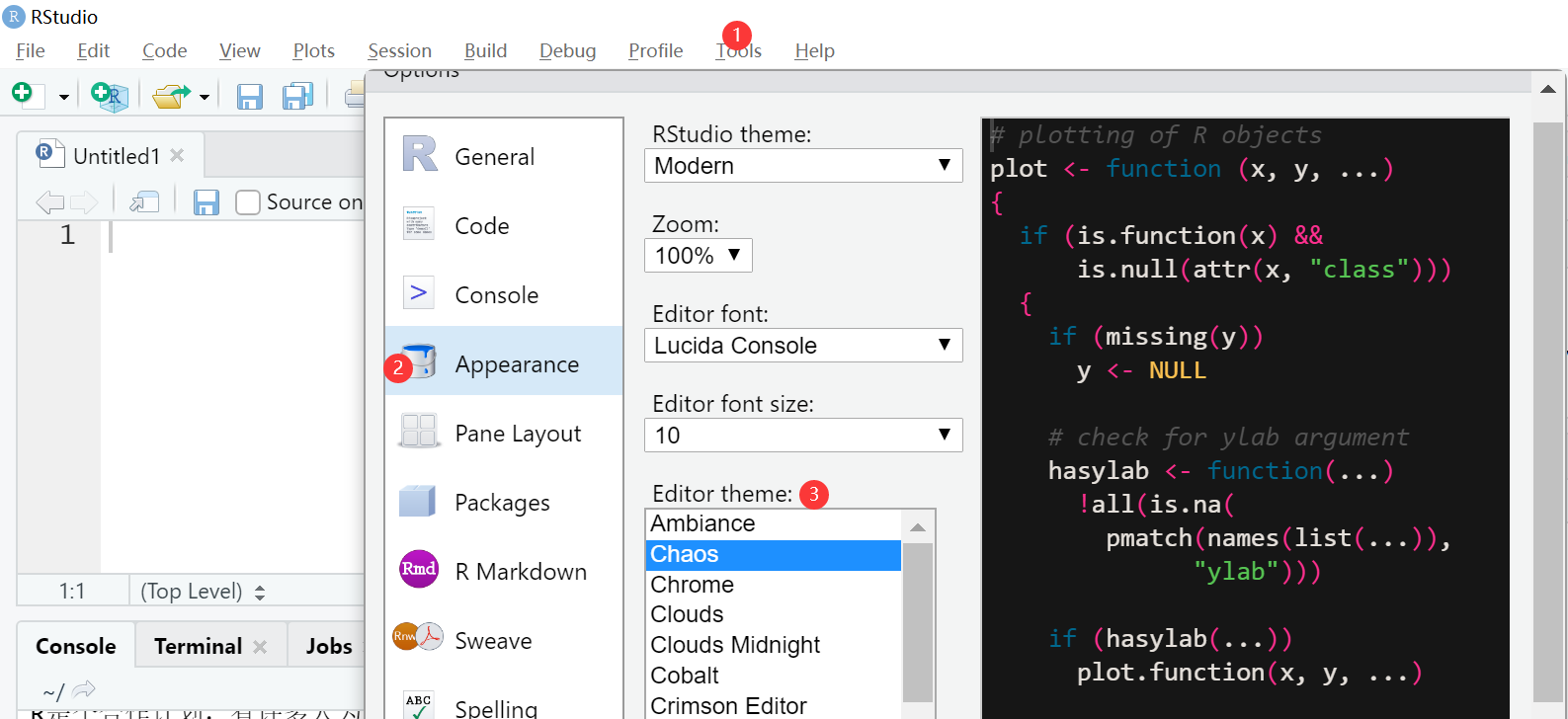1568x719 pixels.
Task: Click the Go Back arrow in editor
Action: point(49,202)
